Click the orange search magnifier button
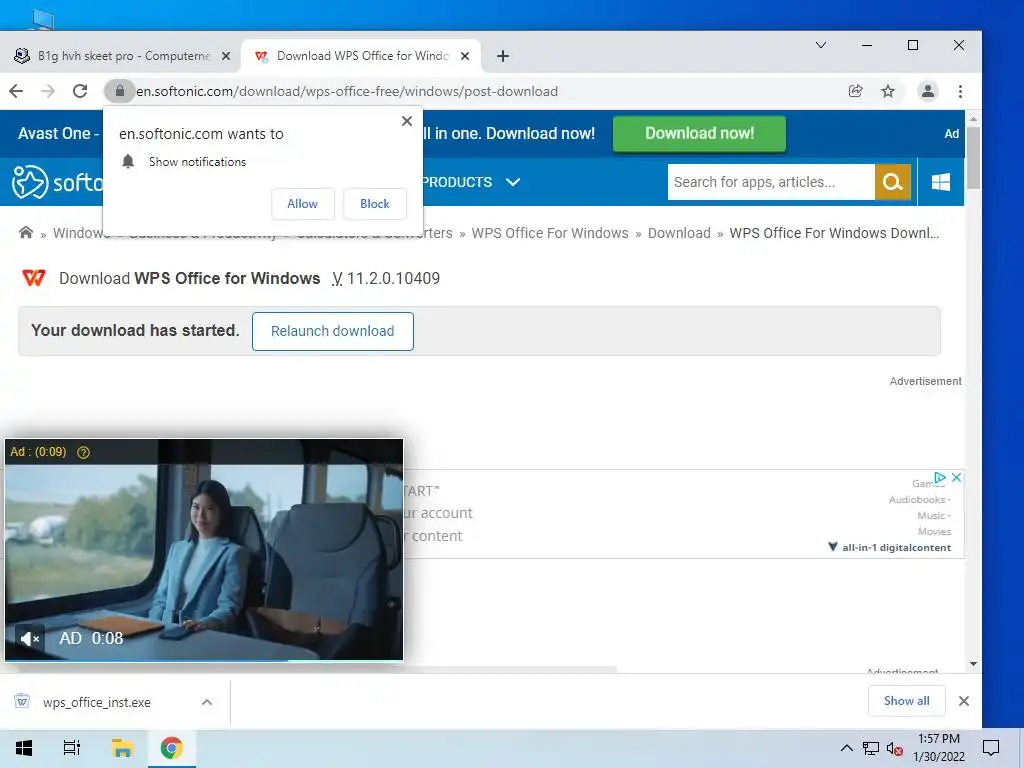1024x768 pixels. (x=893, y=182)
